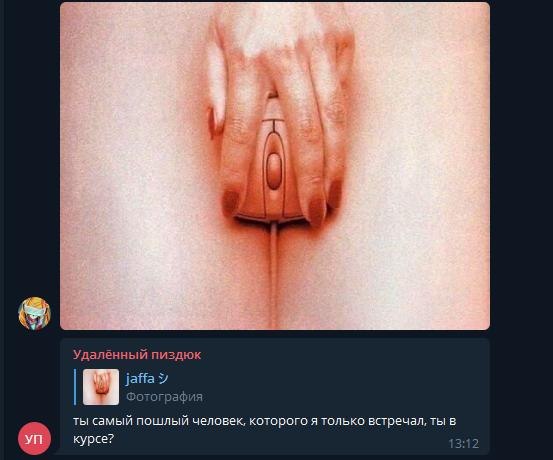Select the word встречал in the message
The width and height of the screenshot is (553, 460).
click(x=396, y=421)
